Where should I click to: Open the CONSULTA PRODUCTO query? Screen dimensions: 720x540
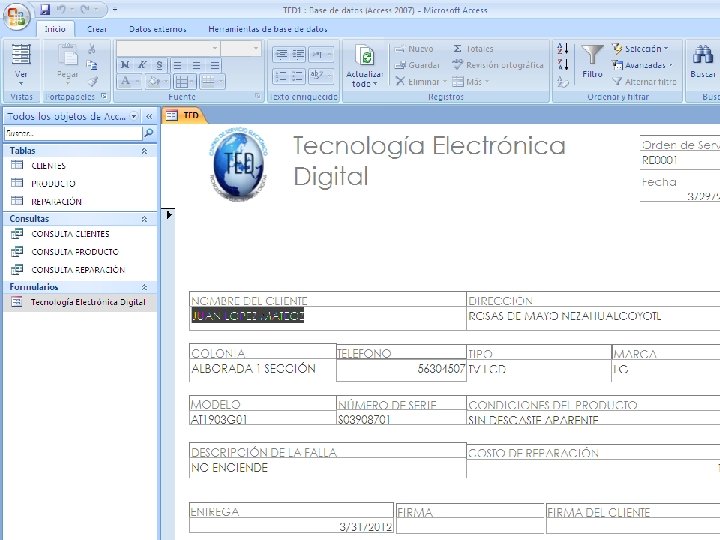click(x=80, y=252)
